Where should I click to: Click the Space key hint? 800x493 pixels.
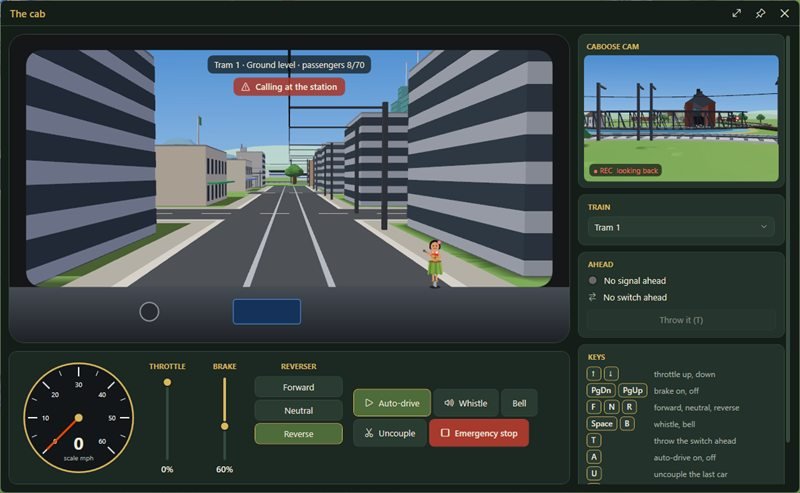602,424
